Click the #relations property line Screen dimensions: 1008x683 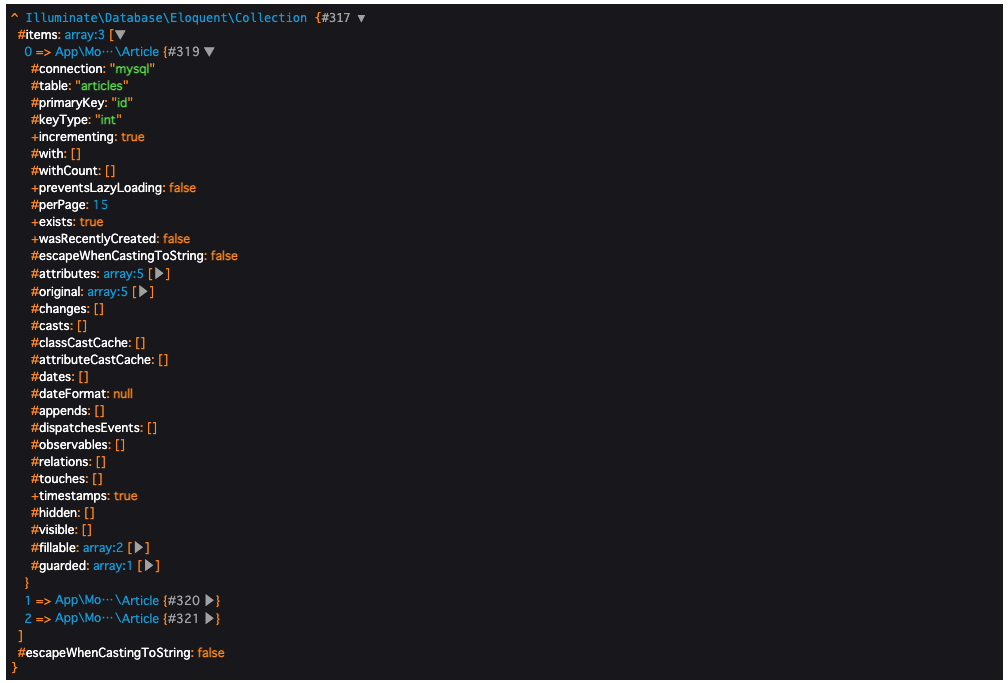(68, 462)
